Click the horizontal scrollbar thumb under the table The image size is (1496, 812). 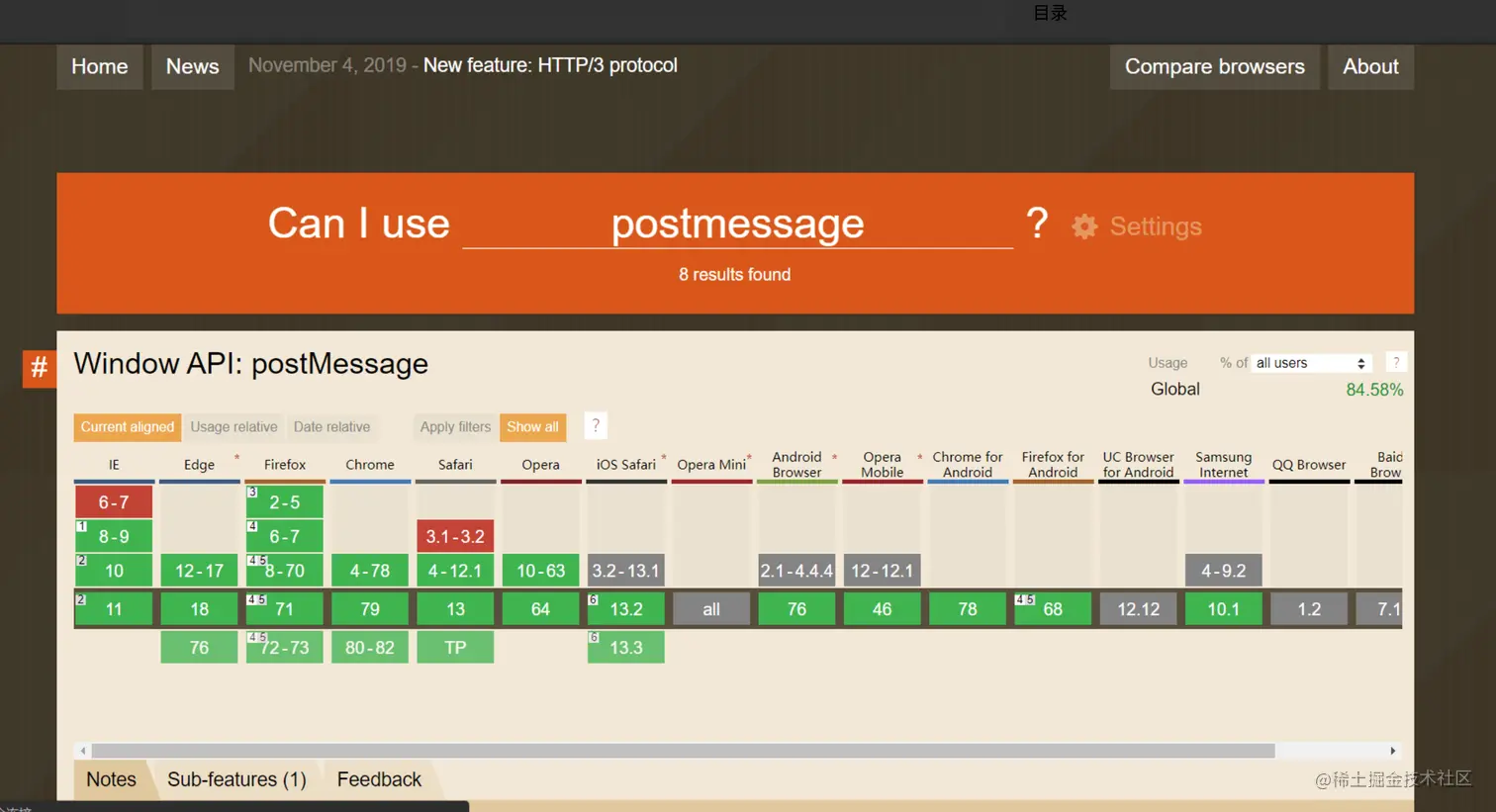point(683,751)
